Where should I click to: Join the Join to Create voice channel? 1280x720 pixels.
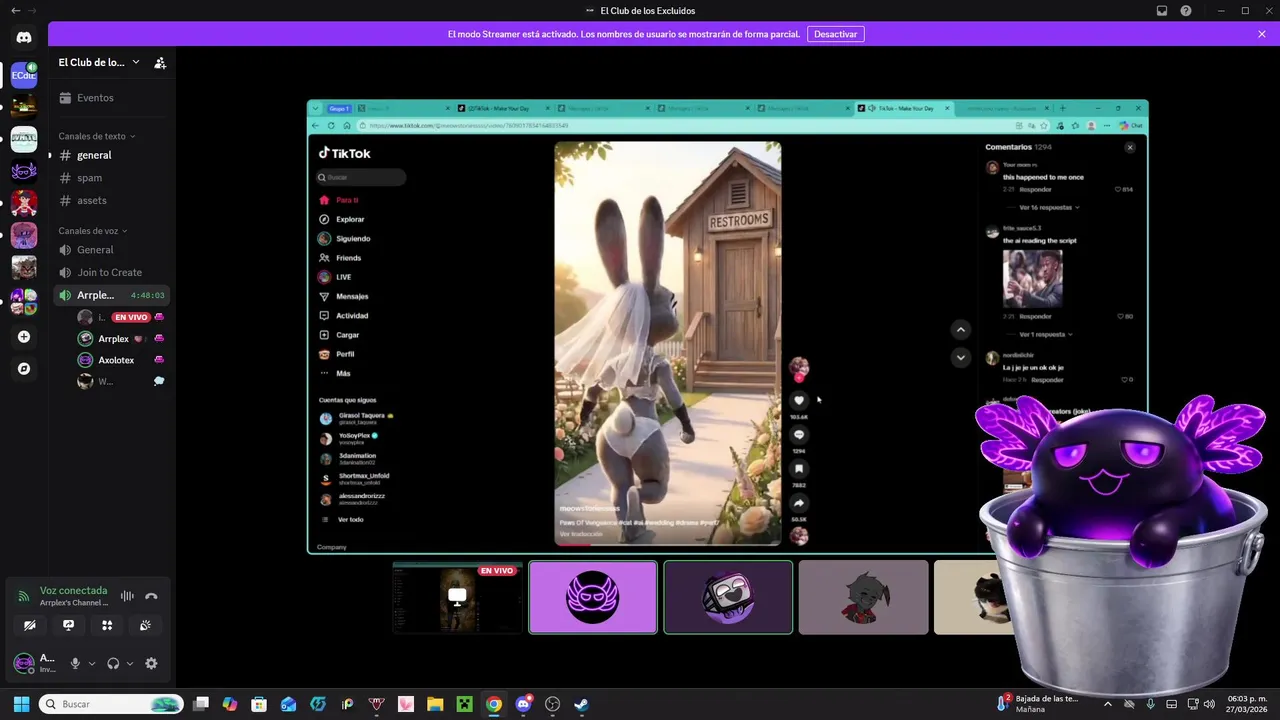[112, 272]
